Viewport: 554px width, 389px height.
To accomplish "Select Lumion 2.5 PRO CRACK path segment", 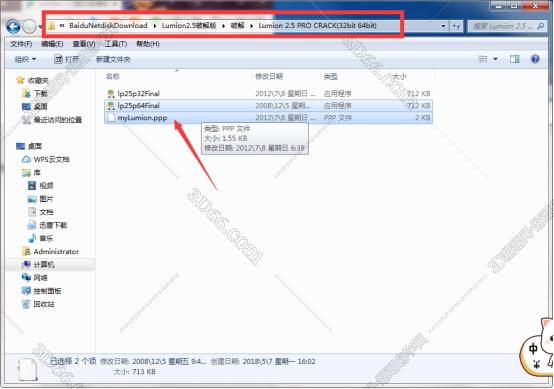I will tap(317, 25).
